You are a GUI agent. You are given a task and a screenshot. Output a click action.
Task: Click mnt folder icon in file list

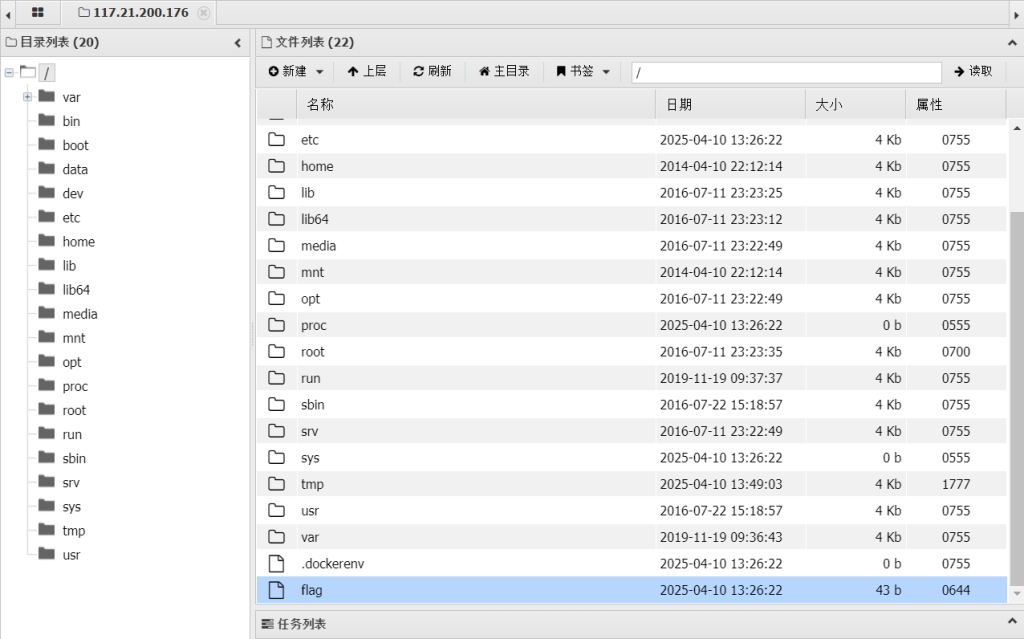click(277, 272)
